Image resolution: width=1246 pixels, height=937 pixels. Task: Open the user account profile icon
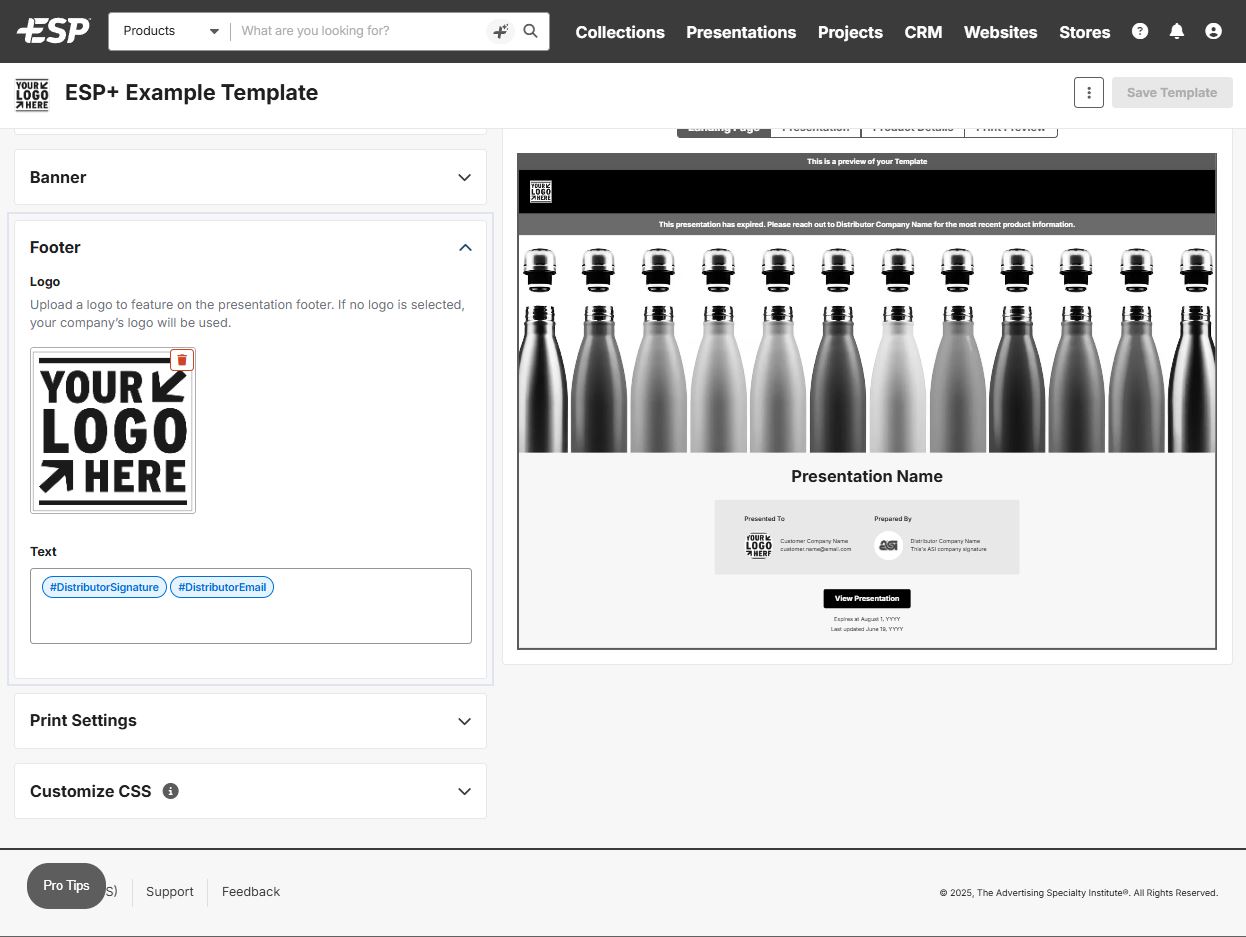1213,31
